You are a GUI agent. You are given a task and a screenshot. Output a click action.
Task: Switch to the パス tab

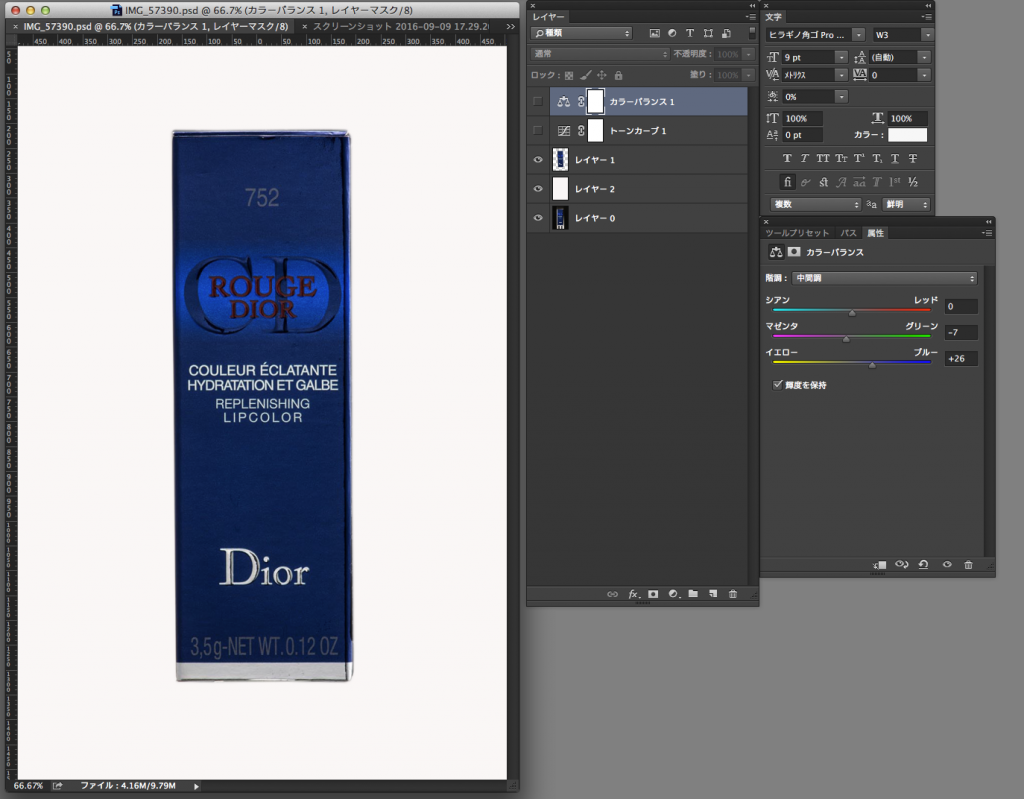pyautogui.click(x=848, y=233)
